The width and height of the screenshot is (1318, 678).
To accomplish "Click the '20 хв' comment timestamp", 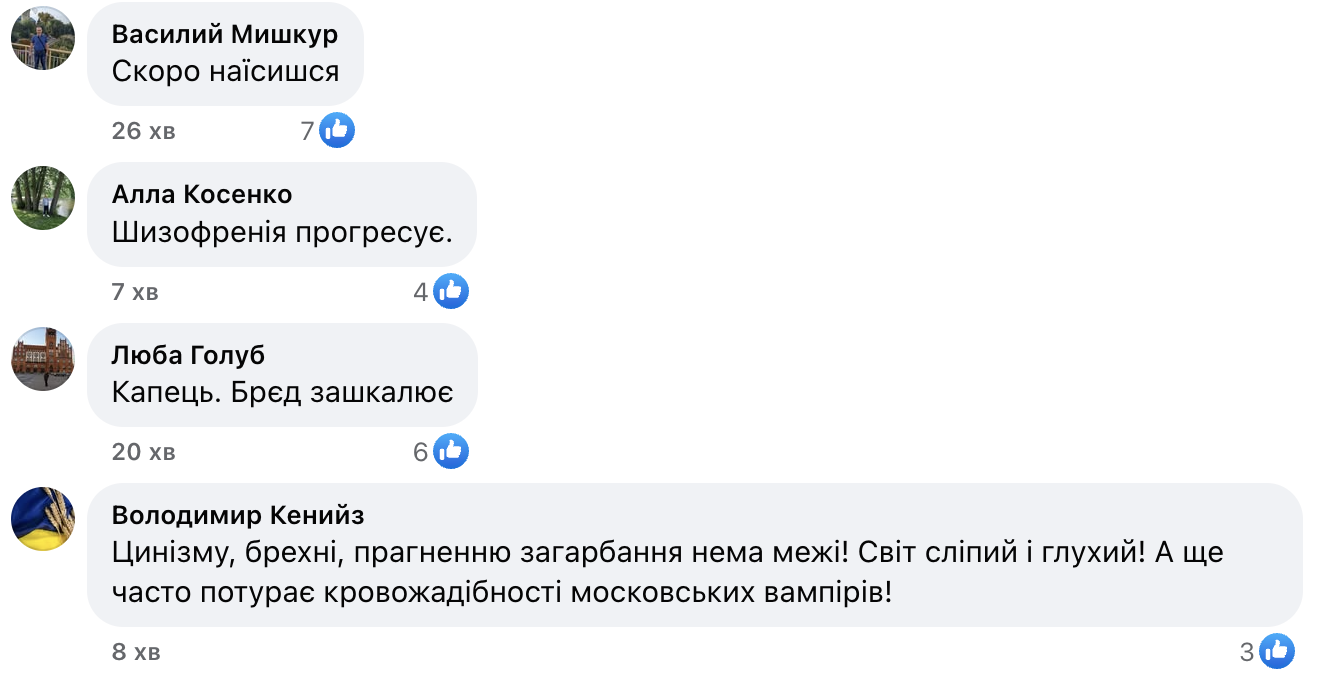I will [x=143, y=452].
